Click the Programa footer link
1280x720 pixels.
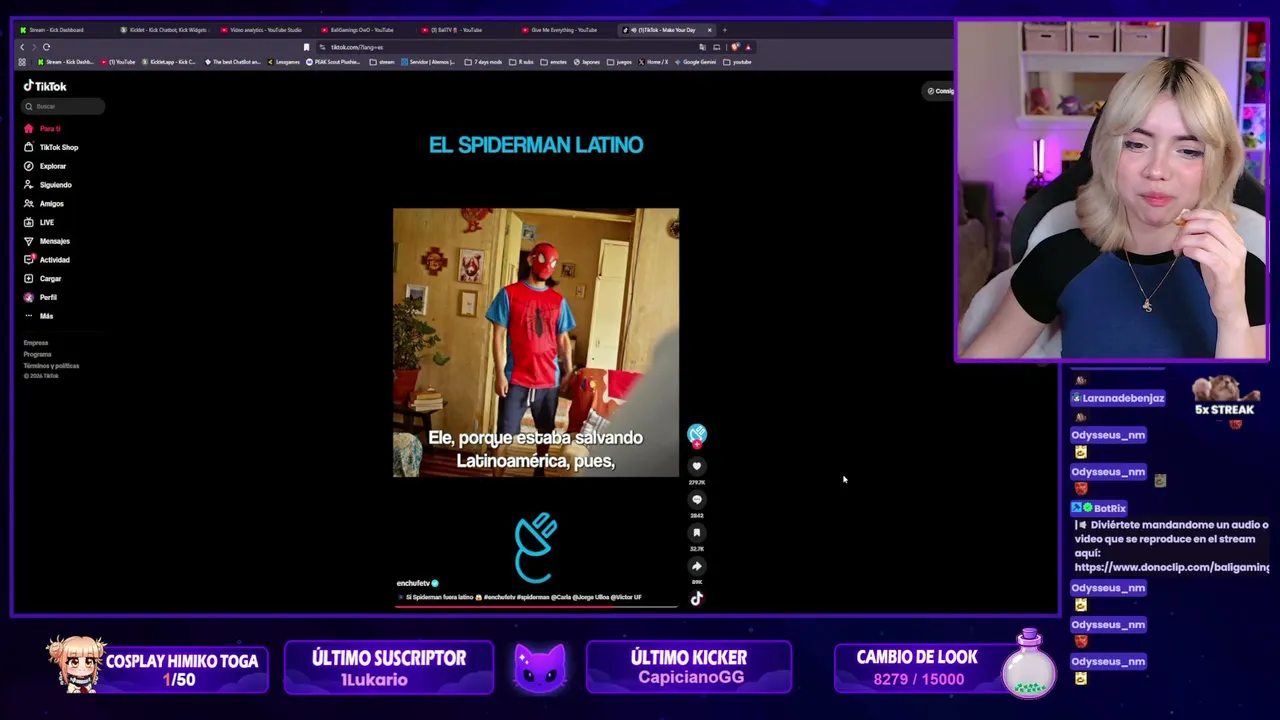pyautogui.click(x=38, y=354)
